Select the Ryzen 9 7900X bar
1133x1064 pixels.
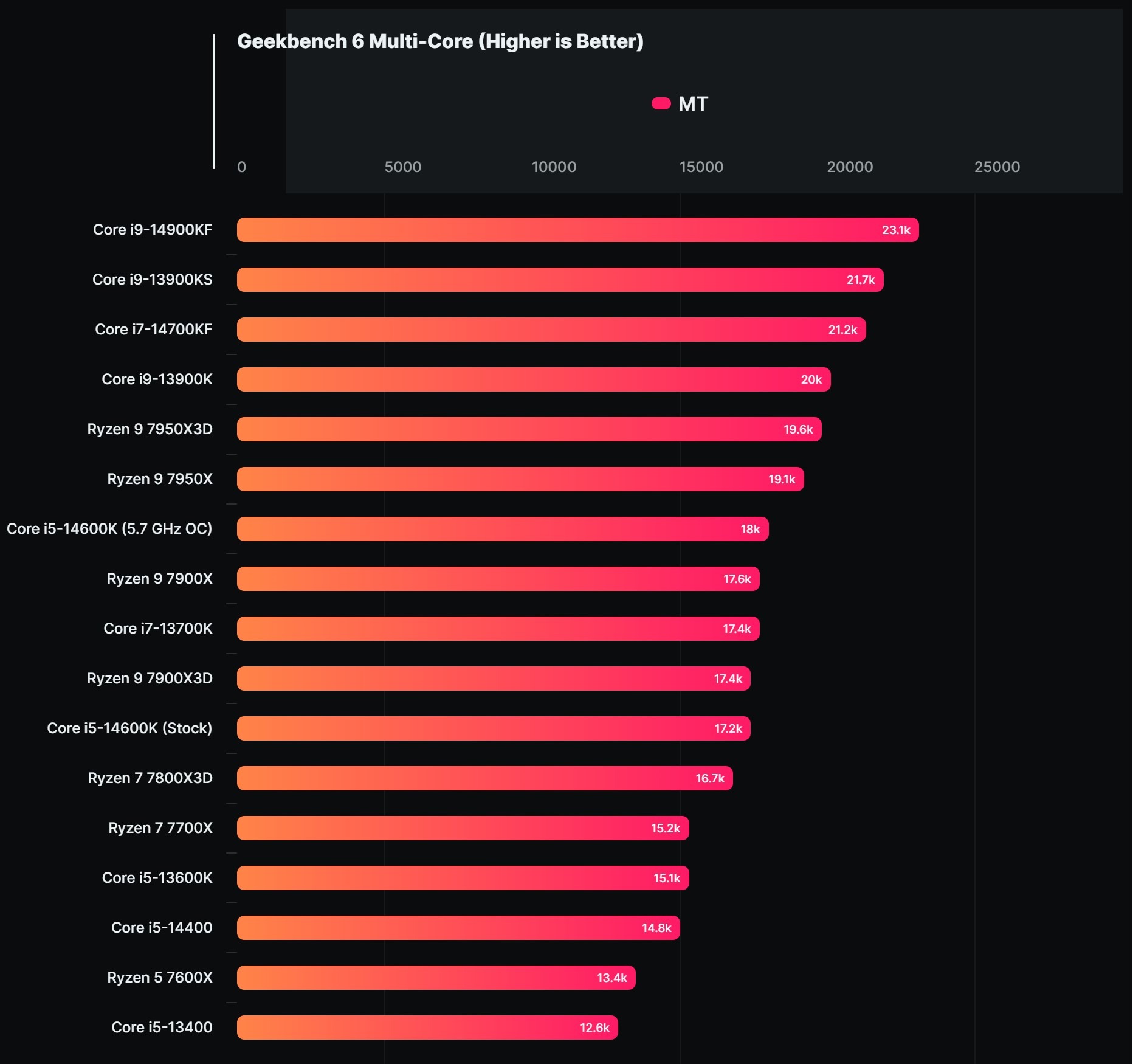click(x=498, y=579)
